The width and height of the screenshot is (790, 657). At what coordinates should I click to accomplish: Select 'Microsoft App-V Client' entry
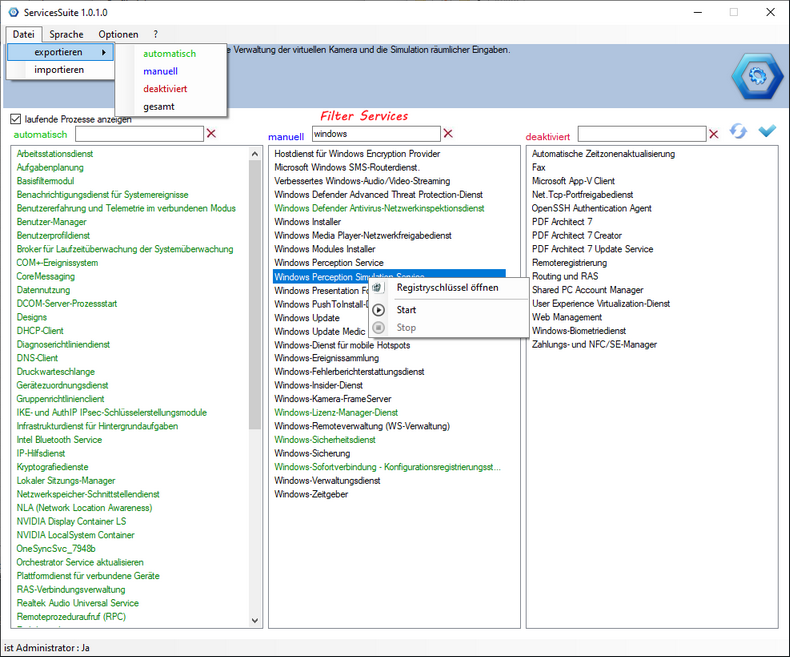point(573,181)
